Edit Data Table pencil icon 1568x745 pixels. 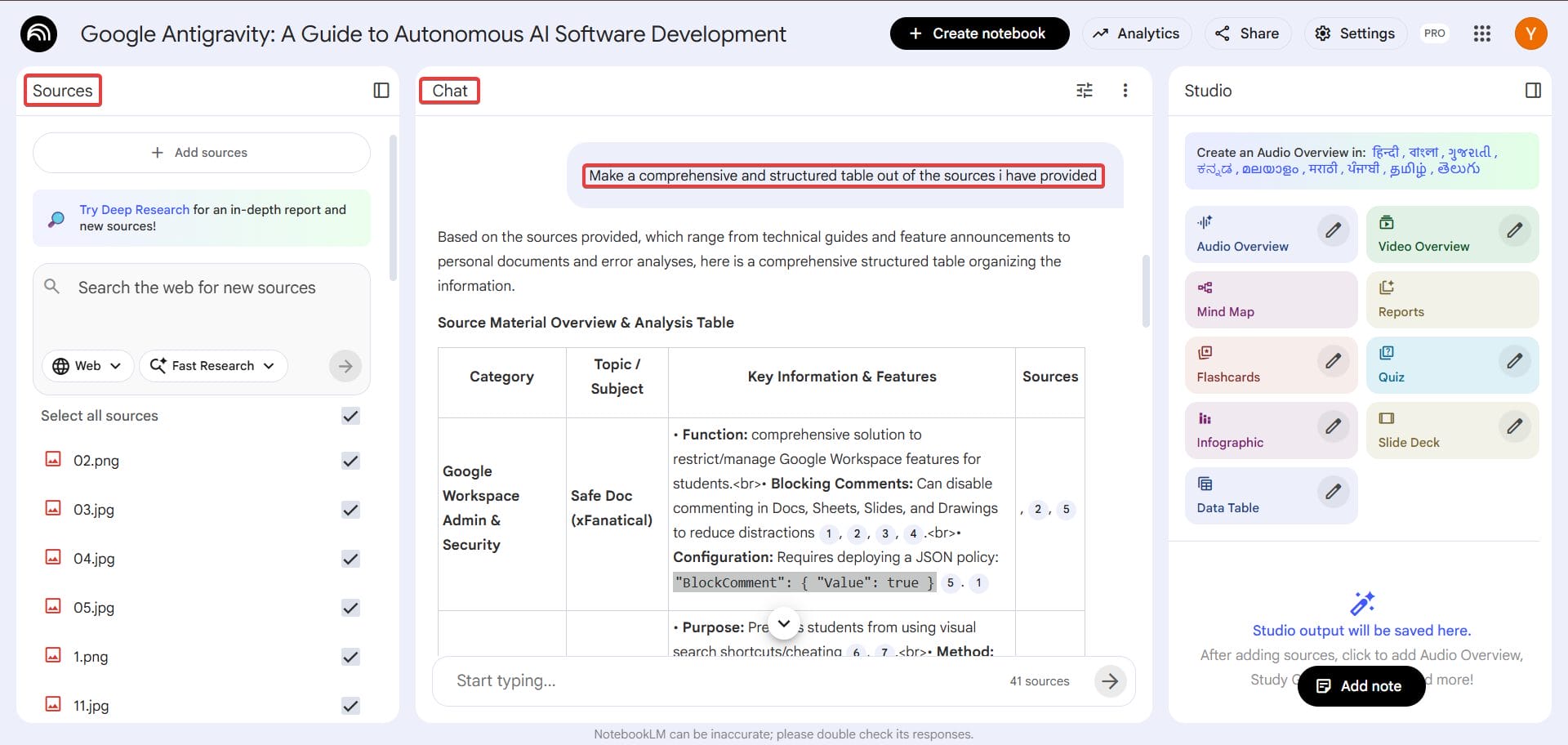(x=1333, y=492)
